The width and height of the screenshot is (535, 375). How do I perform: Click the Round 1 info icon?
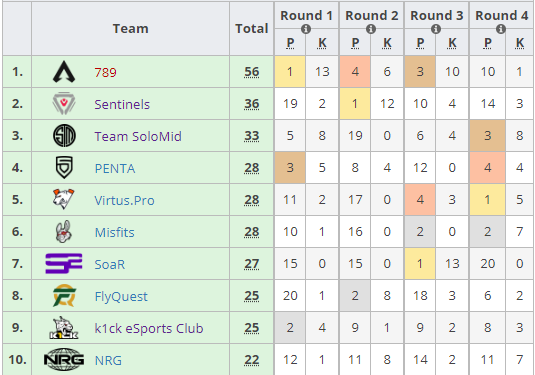[x=306, y=29]
